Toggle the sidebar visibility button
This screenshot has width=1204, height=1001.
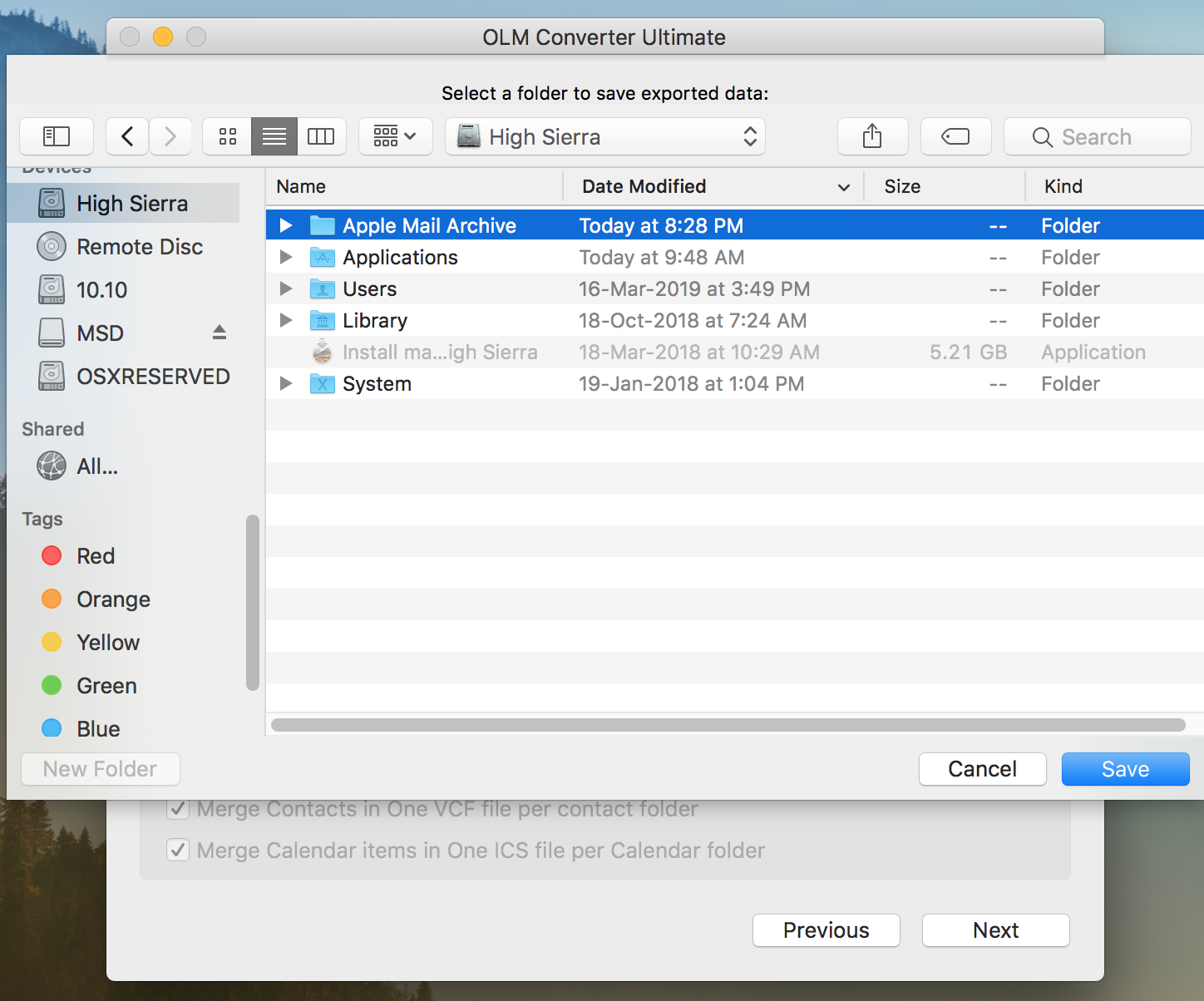click(57, 136)
